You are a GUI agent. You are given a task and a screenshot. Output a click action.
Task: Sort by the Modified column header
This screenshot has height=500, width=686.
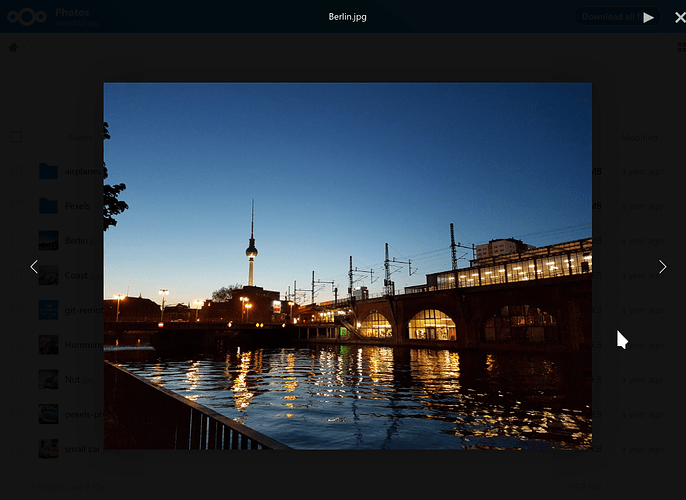(639, 138)
